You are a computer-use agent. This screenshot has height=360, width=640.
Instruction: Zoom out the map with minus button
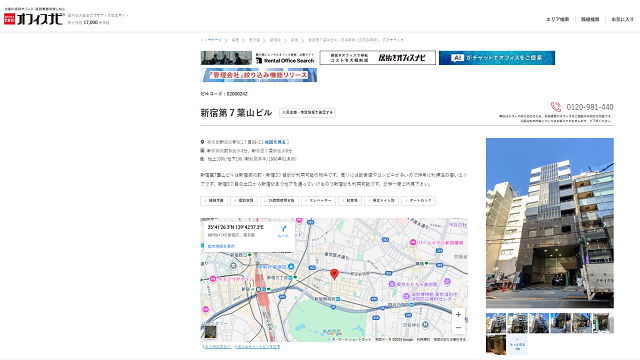[x=458, y=327]
